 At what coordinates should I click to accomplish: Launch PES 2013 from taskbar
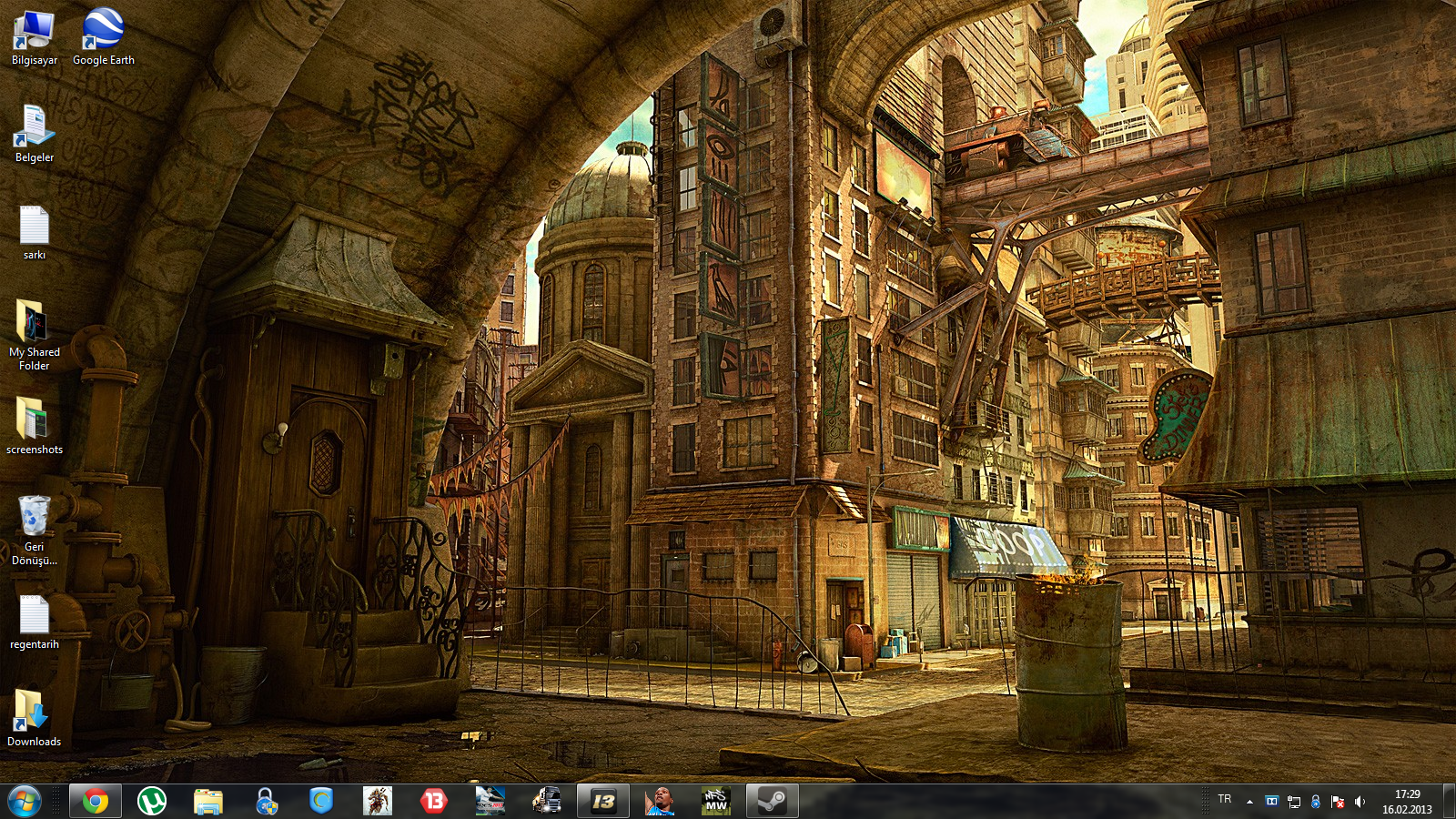tap(490, 802)
